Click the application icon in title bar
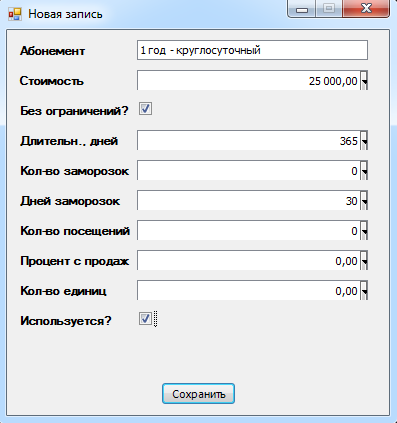 click(15, 14)
